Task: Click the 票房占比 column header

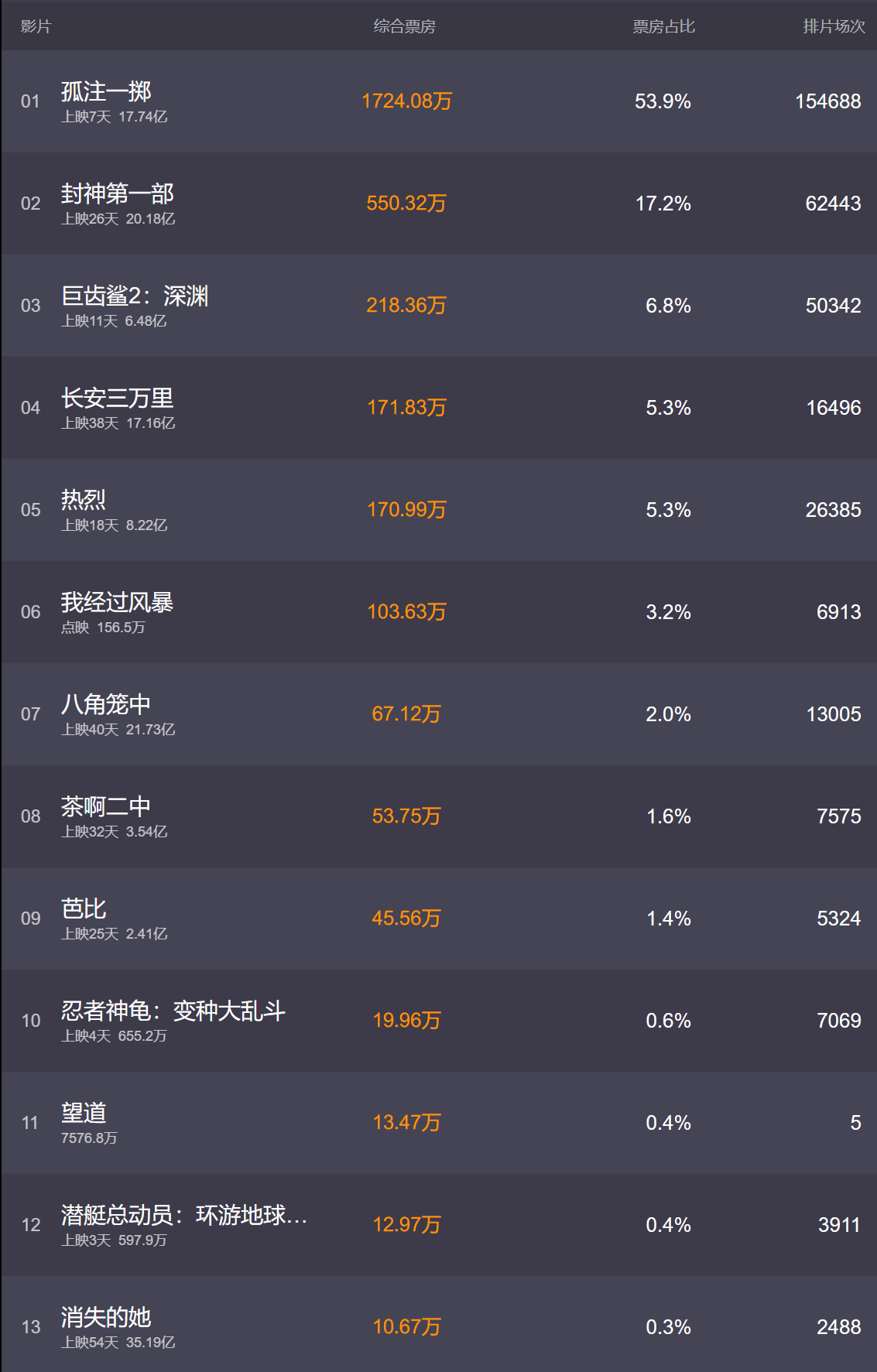Action: pos(663,26)
